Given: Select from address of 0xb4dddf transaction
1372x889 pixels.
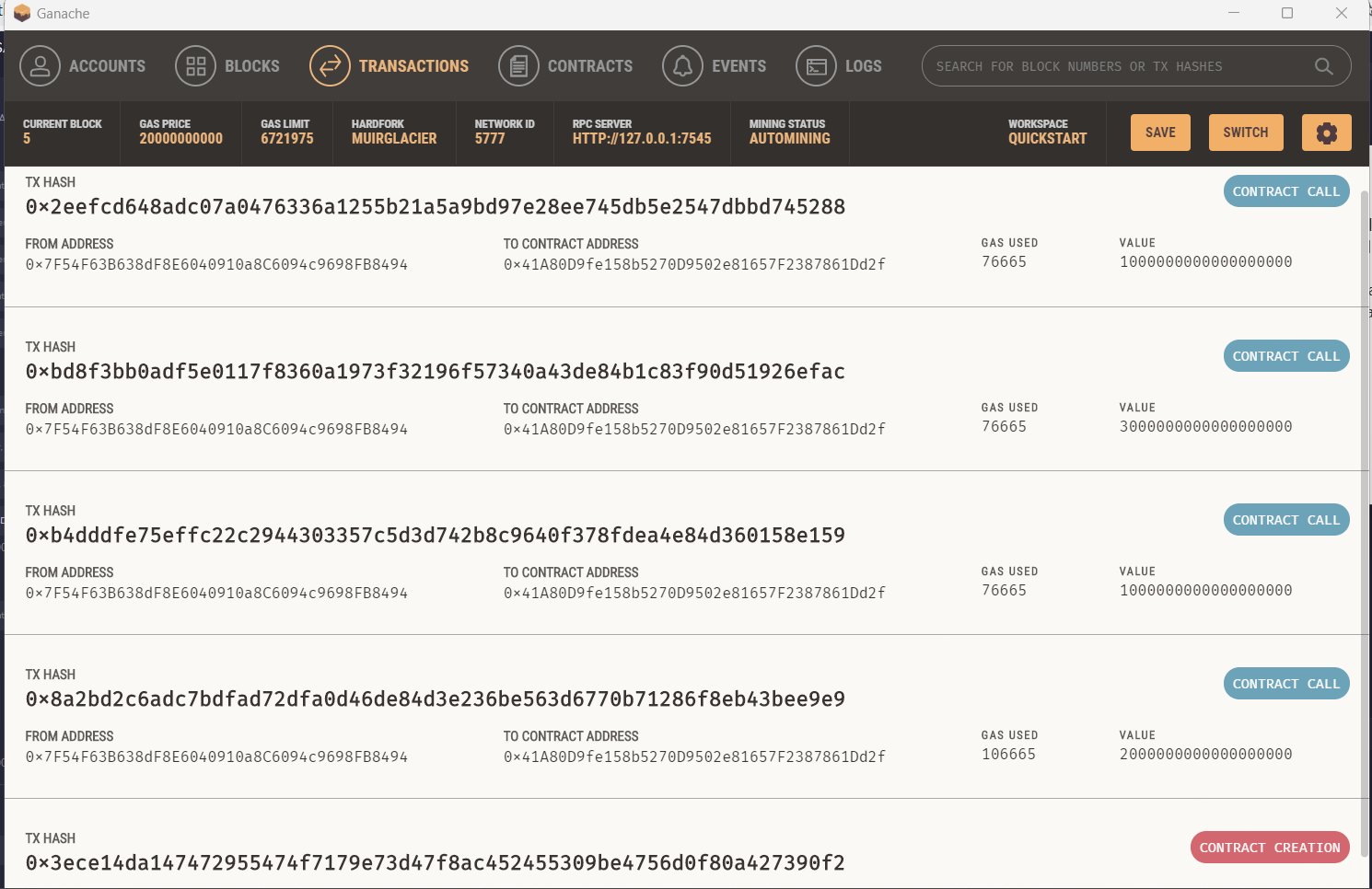Looking at the screenshot, I should 216,594.
